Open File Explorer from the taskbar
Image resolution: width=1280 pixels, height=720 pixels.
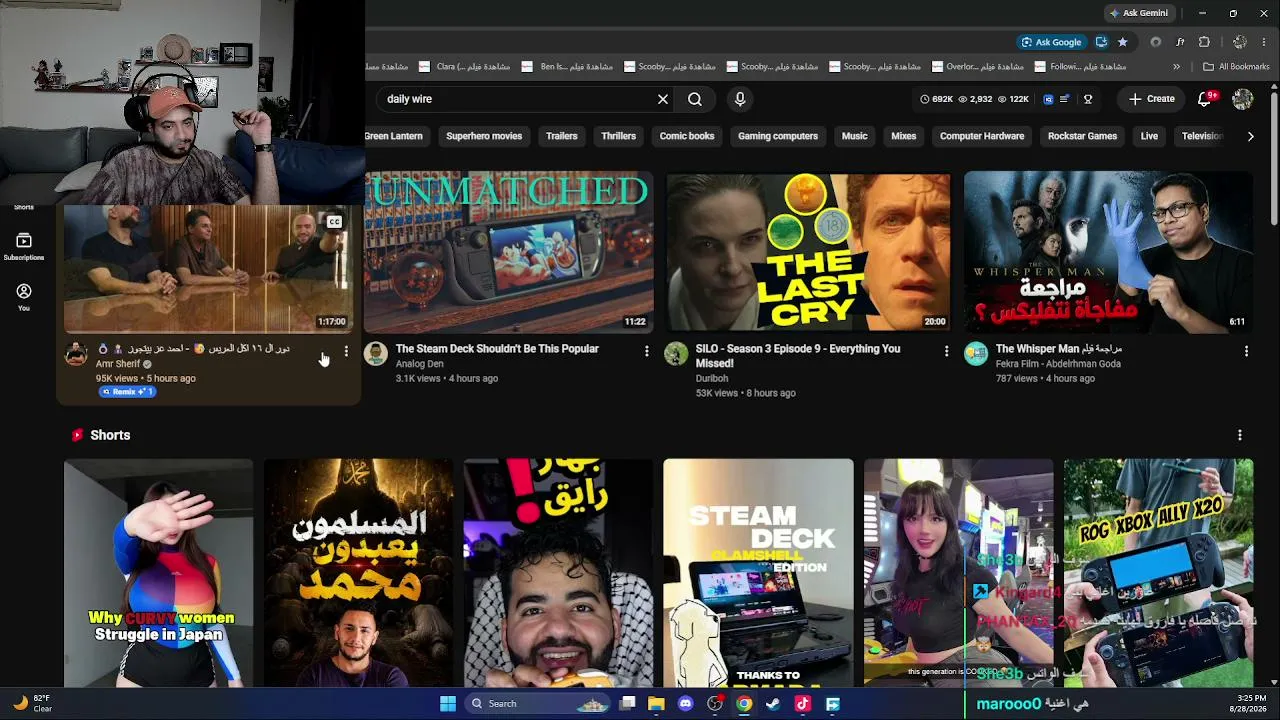point(656,704)
